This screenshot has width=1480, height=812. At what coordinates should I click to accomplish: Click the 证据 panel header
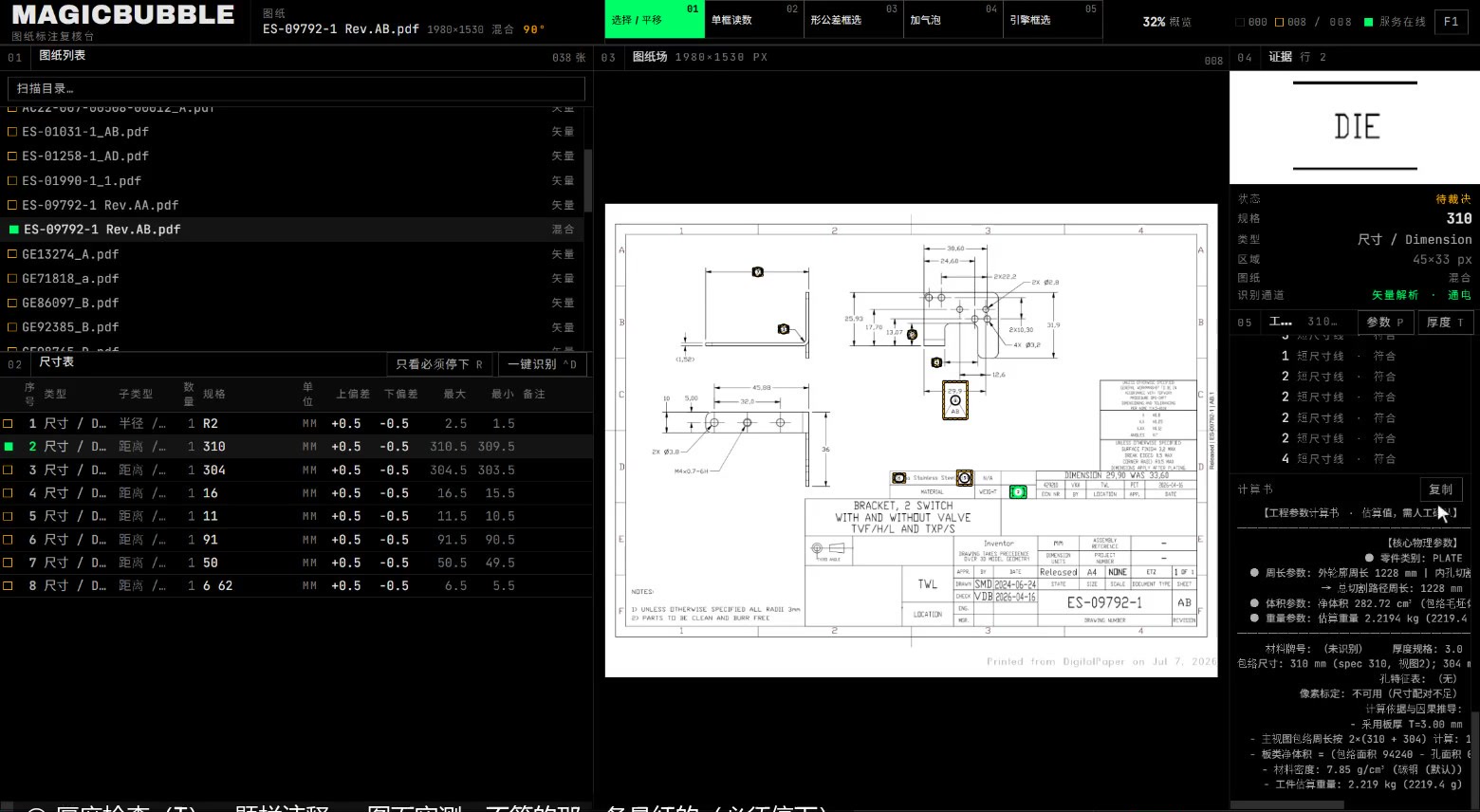1281,57
